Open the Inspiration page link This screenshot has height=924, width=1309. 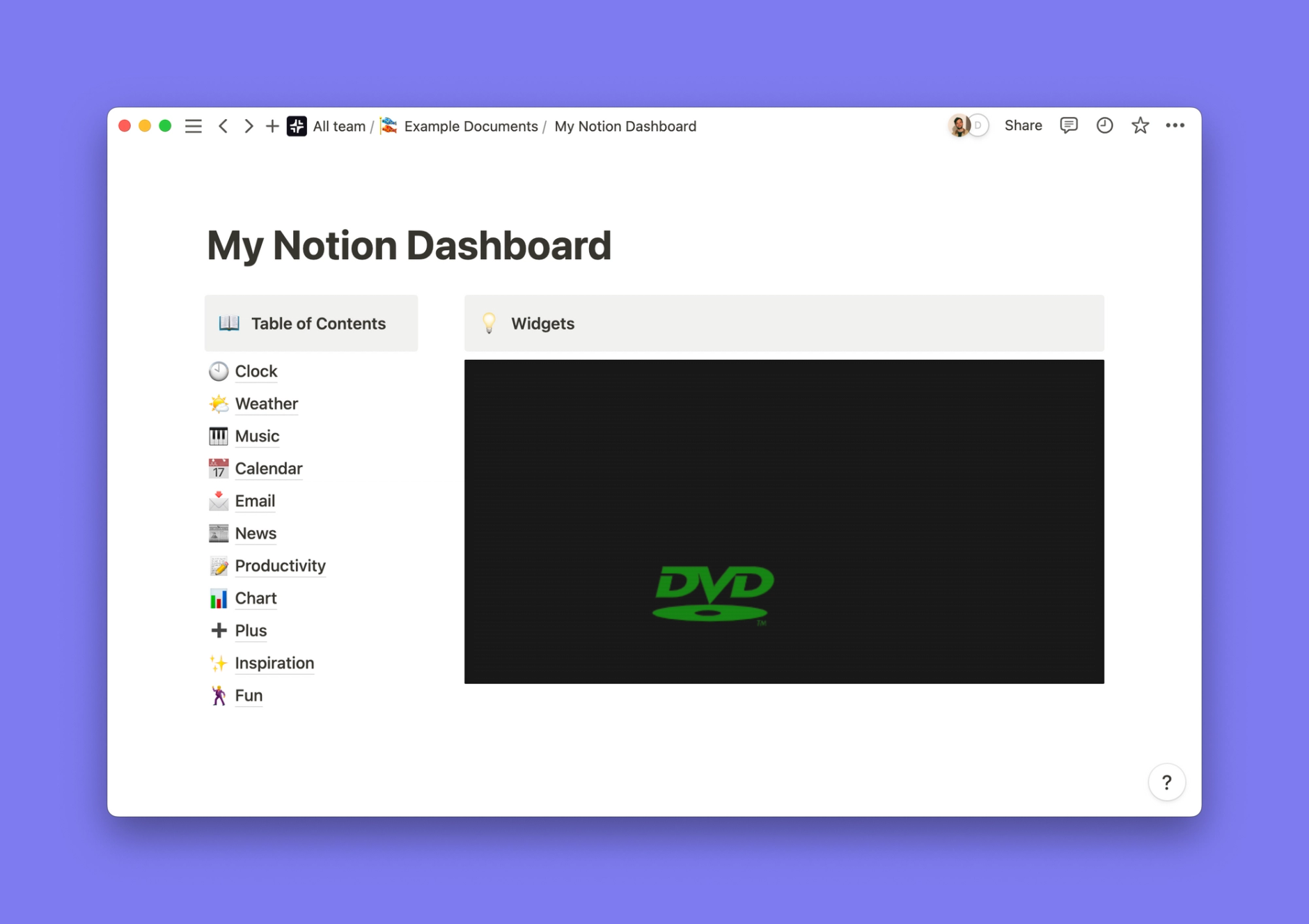point(274,663)
